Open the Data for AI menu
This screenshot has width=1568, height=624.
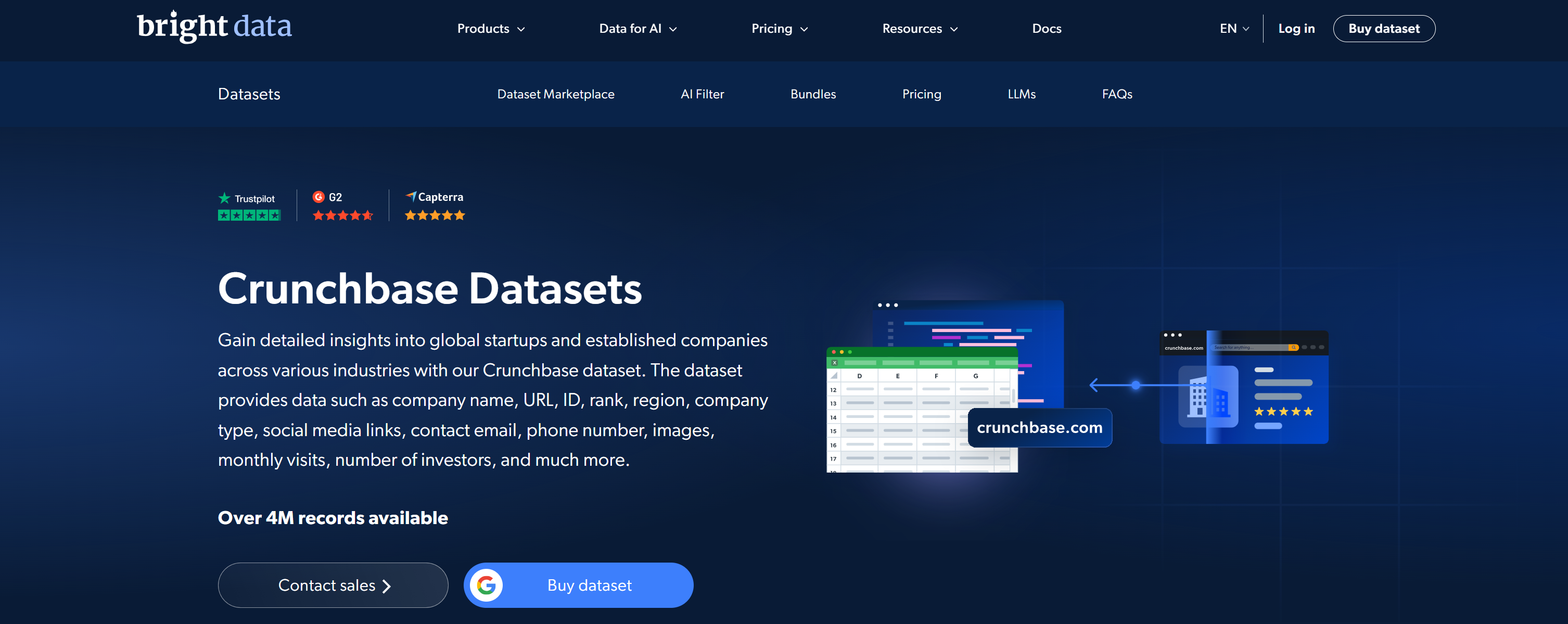click(638, 28)
